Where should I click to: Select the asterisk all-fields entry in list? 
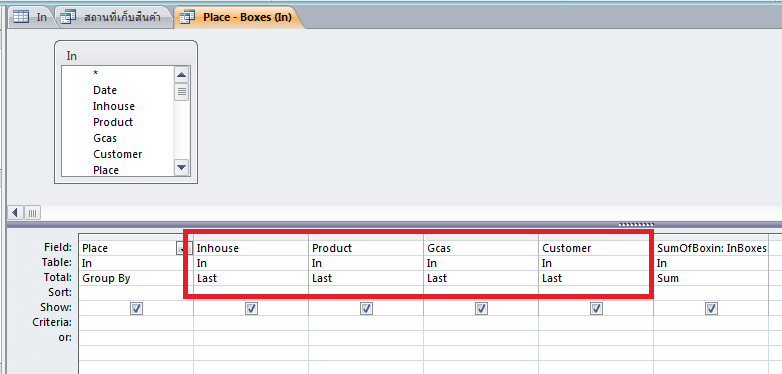[x=95, y=74]
